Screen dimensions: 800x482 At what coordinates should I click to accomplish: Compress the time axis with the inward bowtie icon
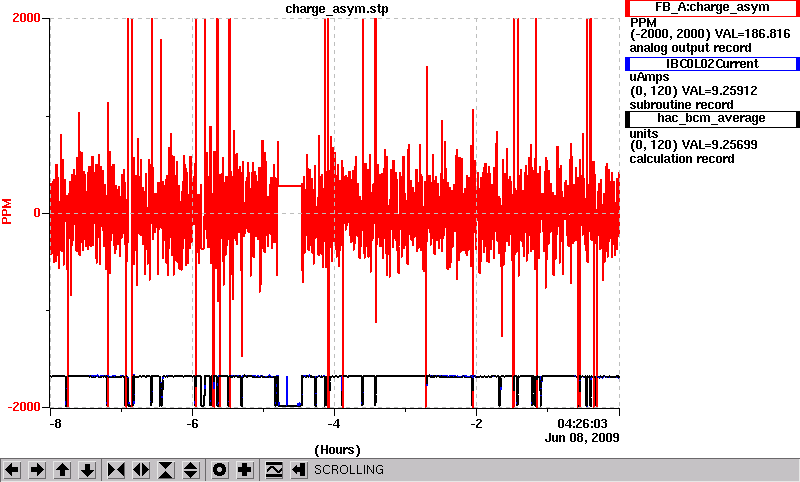(x=116, y=470)
